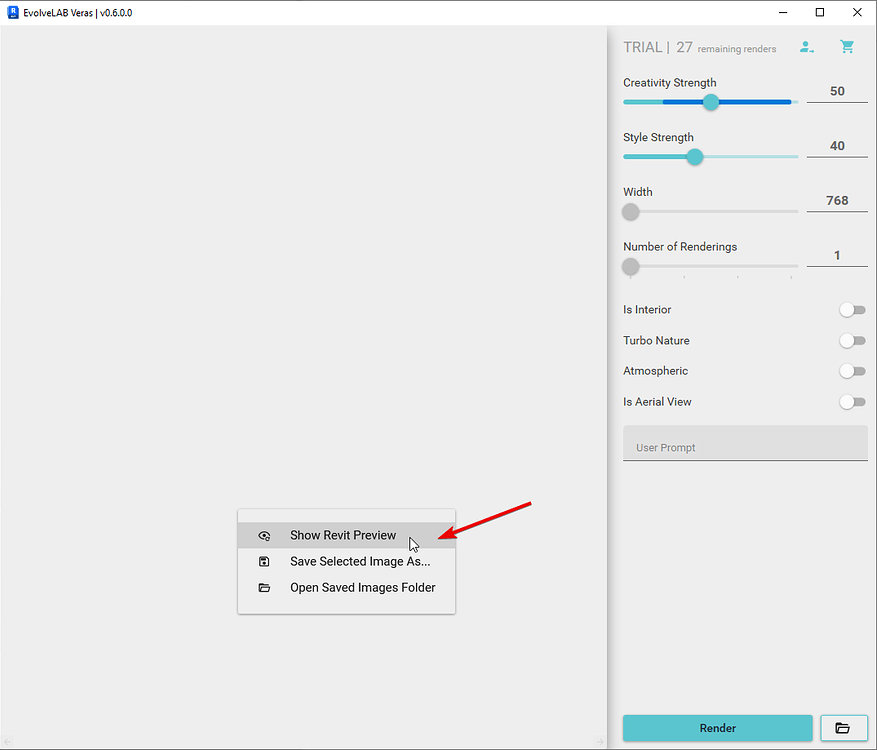Image resolution: width=877 pixels, height=750 pixels.
Task: Click the EvolveLAB Veras app icon in title bar
Action: 12,13
